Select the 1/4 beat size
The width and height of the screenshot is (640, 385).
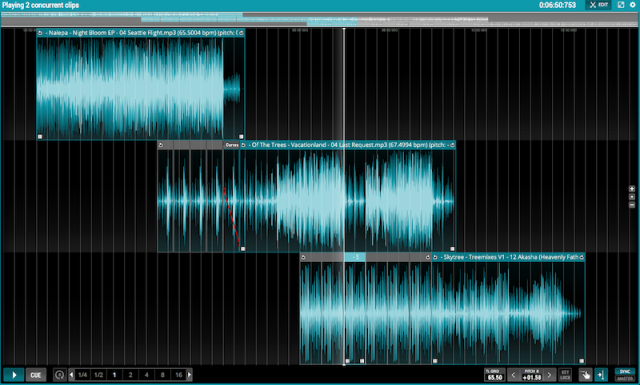point(82,375)
